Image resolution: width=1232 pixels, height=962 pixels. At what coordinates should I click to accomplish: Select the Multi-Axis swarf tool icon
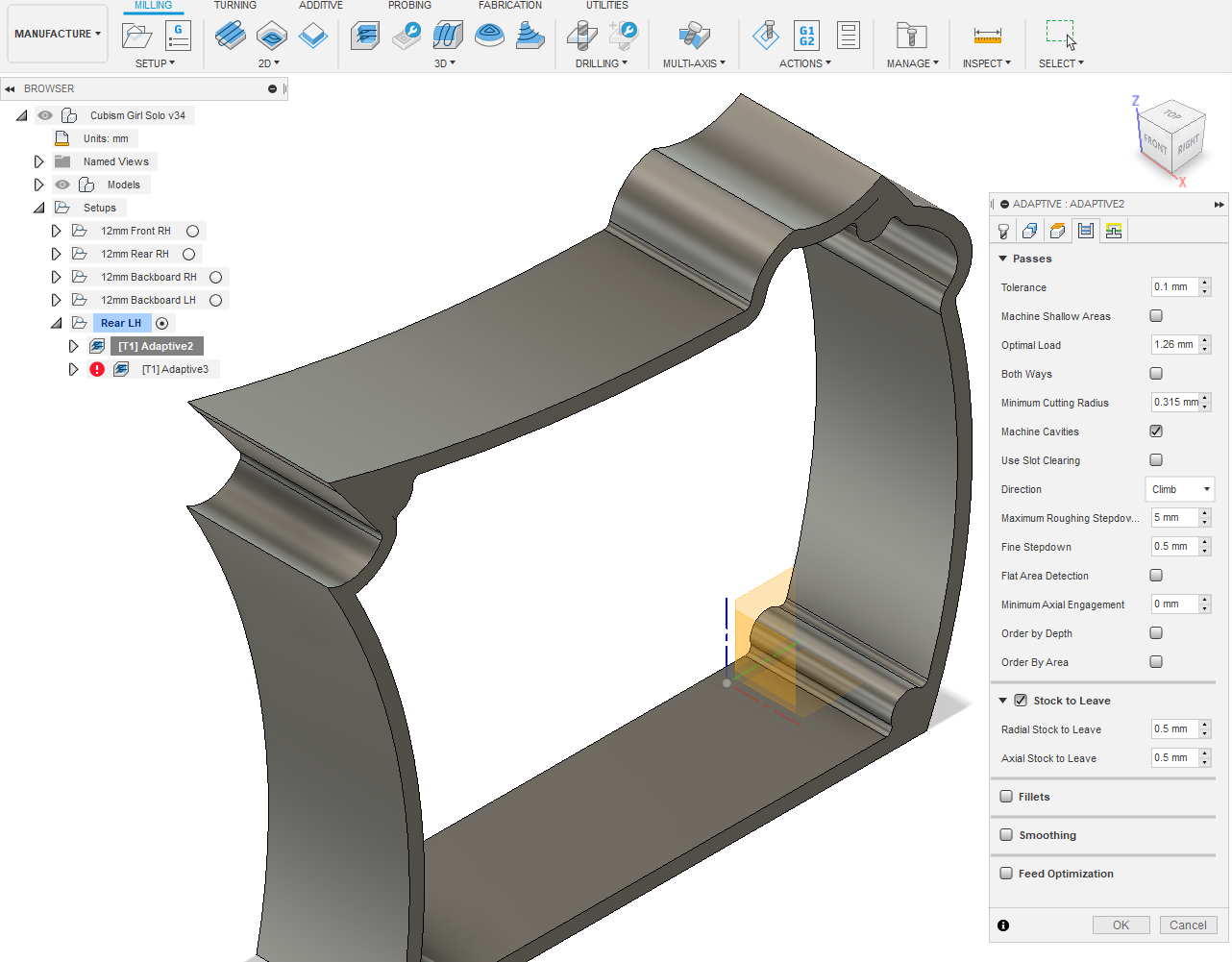(x=694, y=37)
